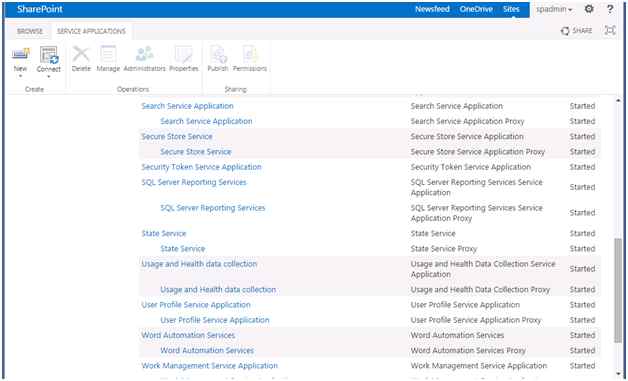The height and width of the screenshot is (381, 628).
Task: Select the 'Secure Store Service Application Proxy' text
Action: click(x=477, y=152)
